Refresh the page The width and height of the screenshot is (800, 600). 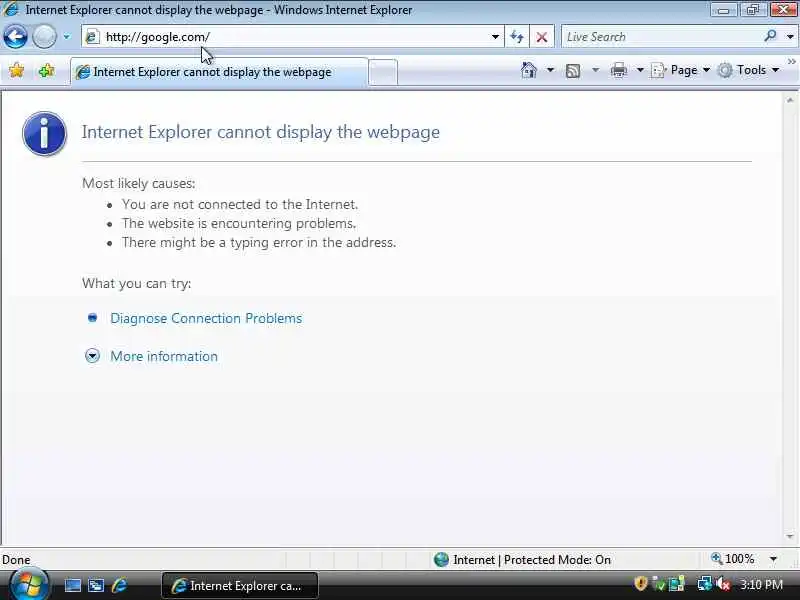[x=517, y=37]
